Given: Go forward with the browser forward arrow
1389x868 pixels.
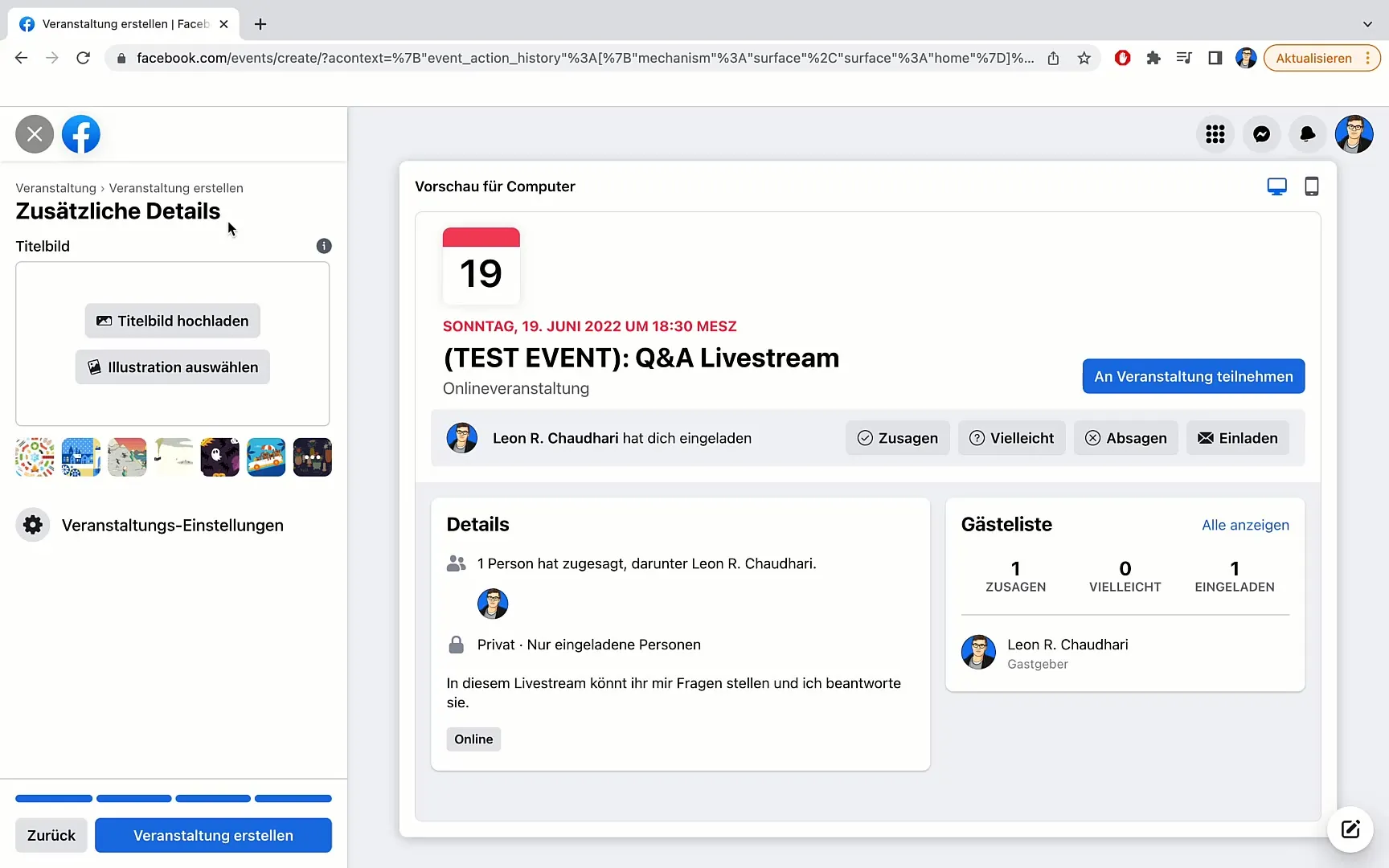Looking at the screenshot, I should click(x=52, y=58).
